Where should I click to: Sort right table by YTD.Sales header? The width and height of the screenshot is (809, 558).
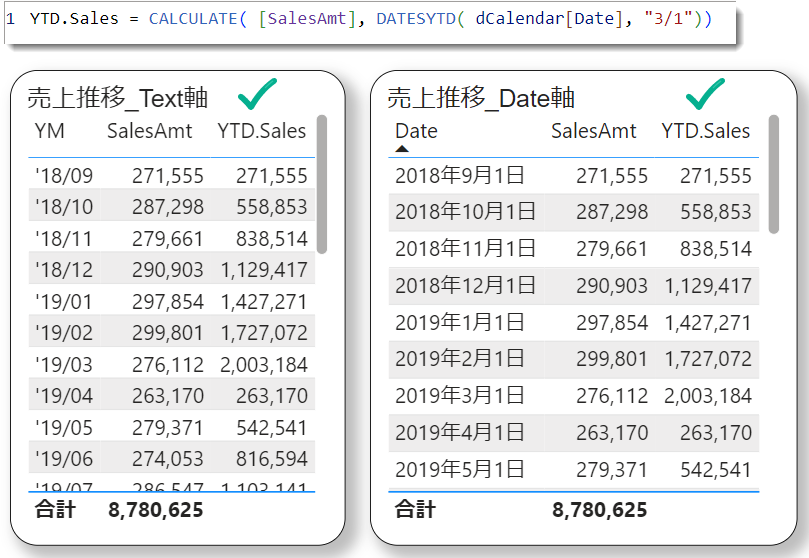(x=705, y=131)
